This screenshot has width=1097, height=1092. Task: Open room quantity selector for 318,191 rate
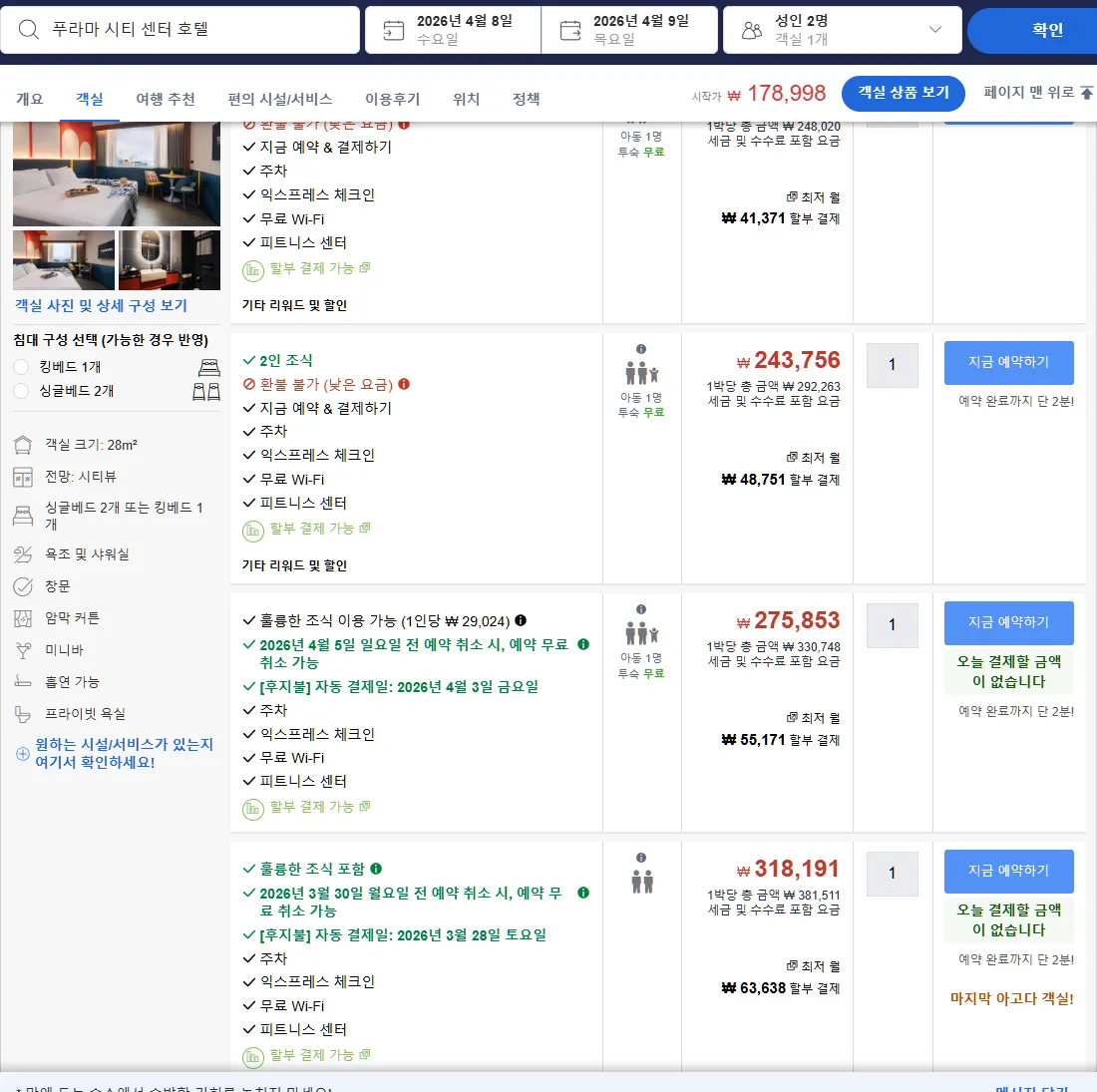click(x=892, y=873)
